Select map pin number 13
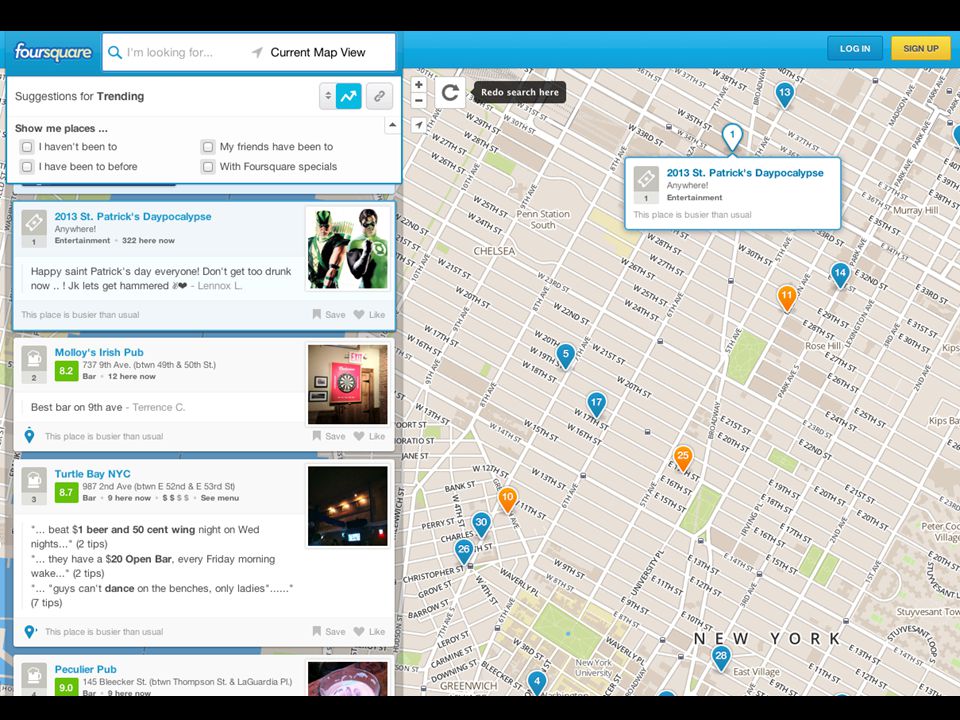This screenshot has height=720, width=960. pos(784,94)
